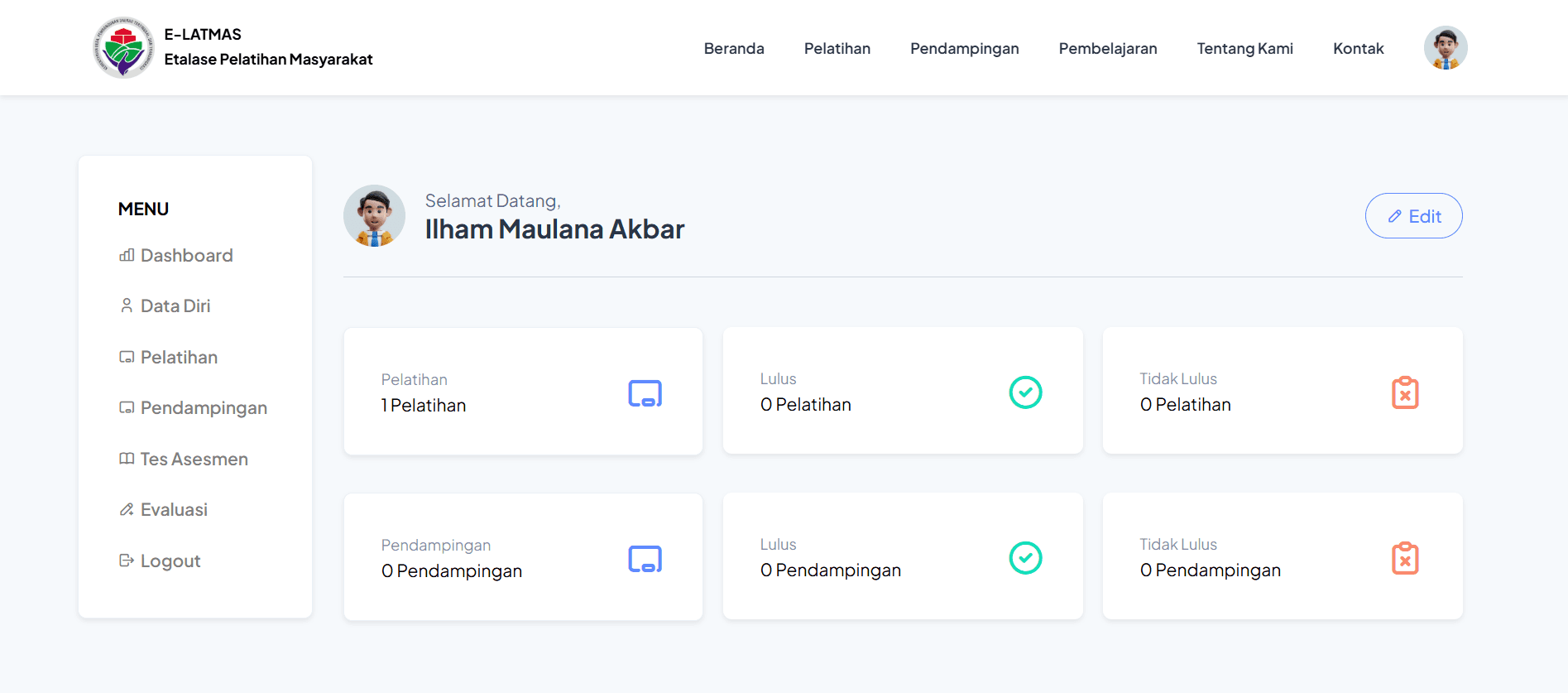
Task: Click '0 Pelatihan' under Lulus
Action: 806,404
